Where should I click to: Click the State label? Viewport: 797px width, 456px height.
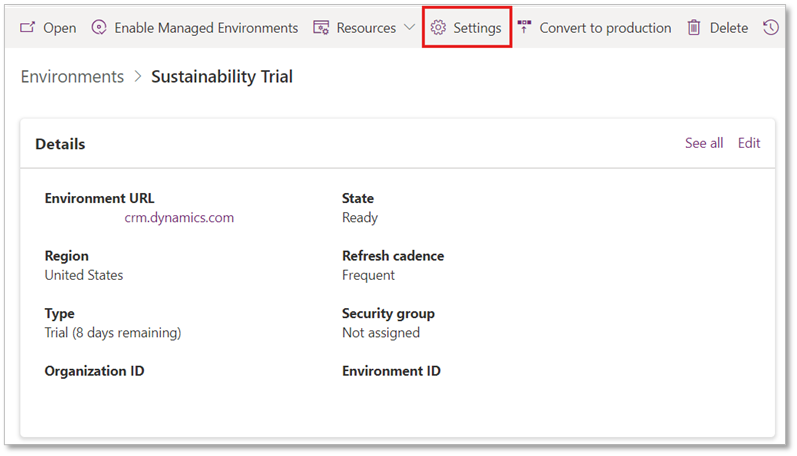(x=357, y=198)
